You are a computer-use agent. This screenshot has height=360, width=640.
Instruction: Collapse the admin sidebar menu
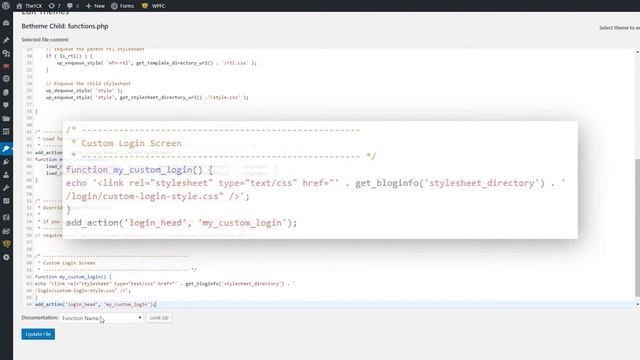coord(6,257)
